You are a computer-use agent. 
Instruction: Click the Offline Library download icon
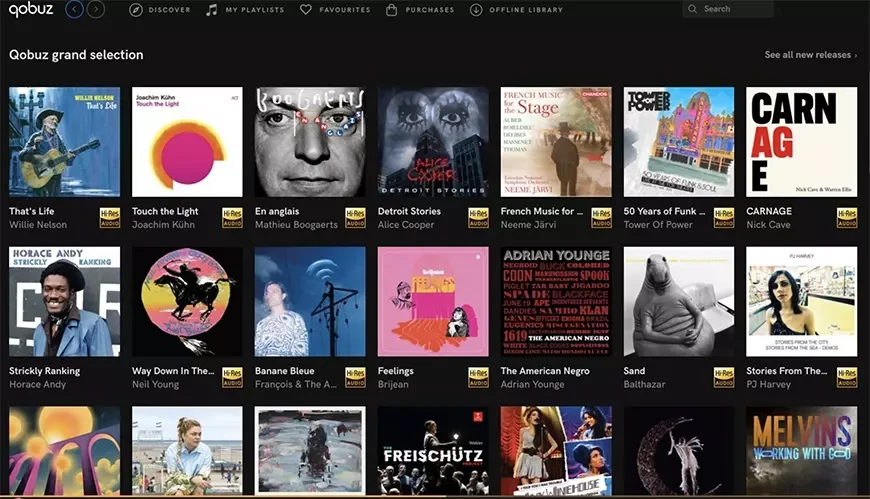[x=475, y=9]
